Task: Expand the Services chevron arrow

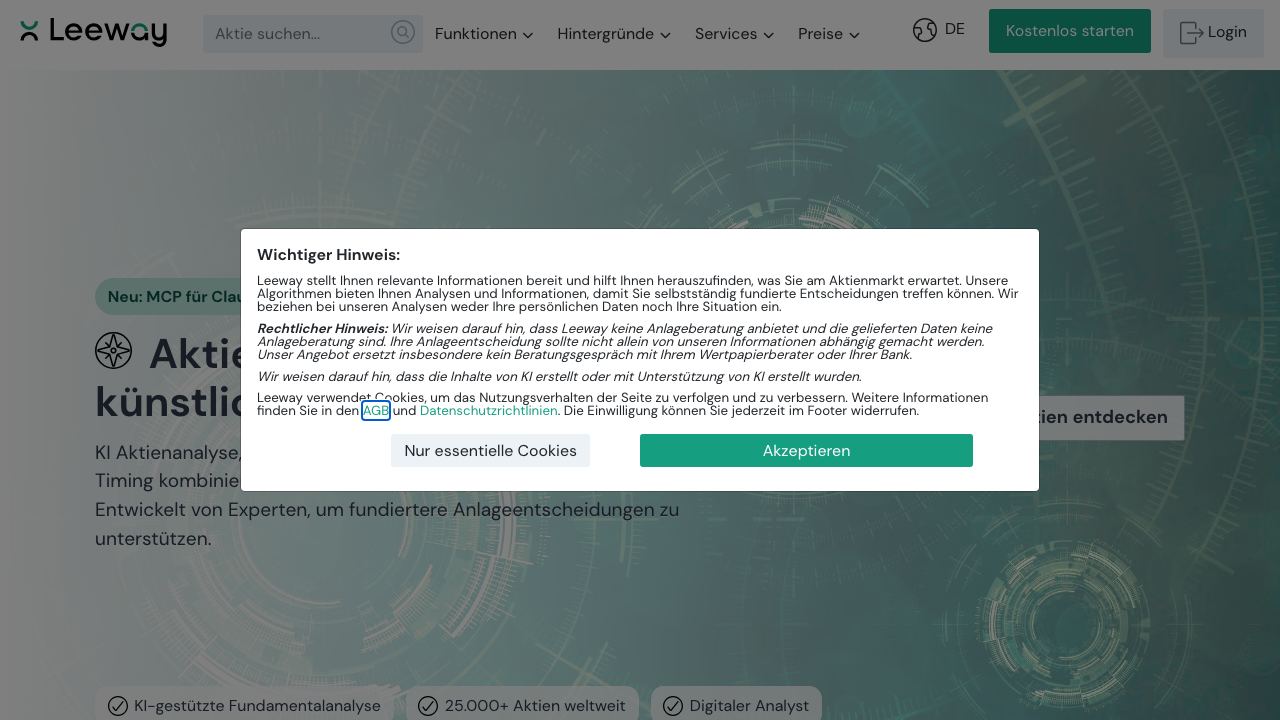Action: [769, 35]
